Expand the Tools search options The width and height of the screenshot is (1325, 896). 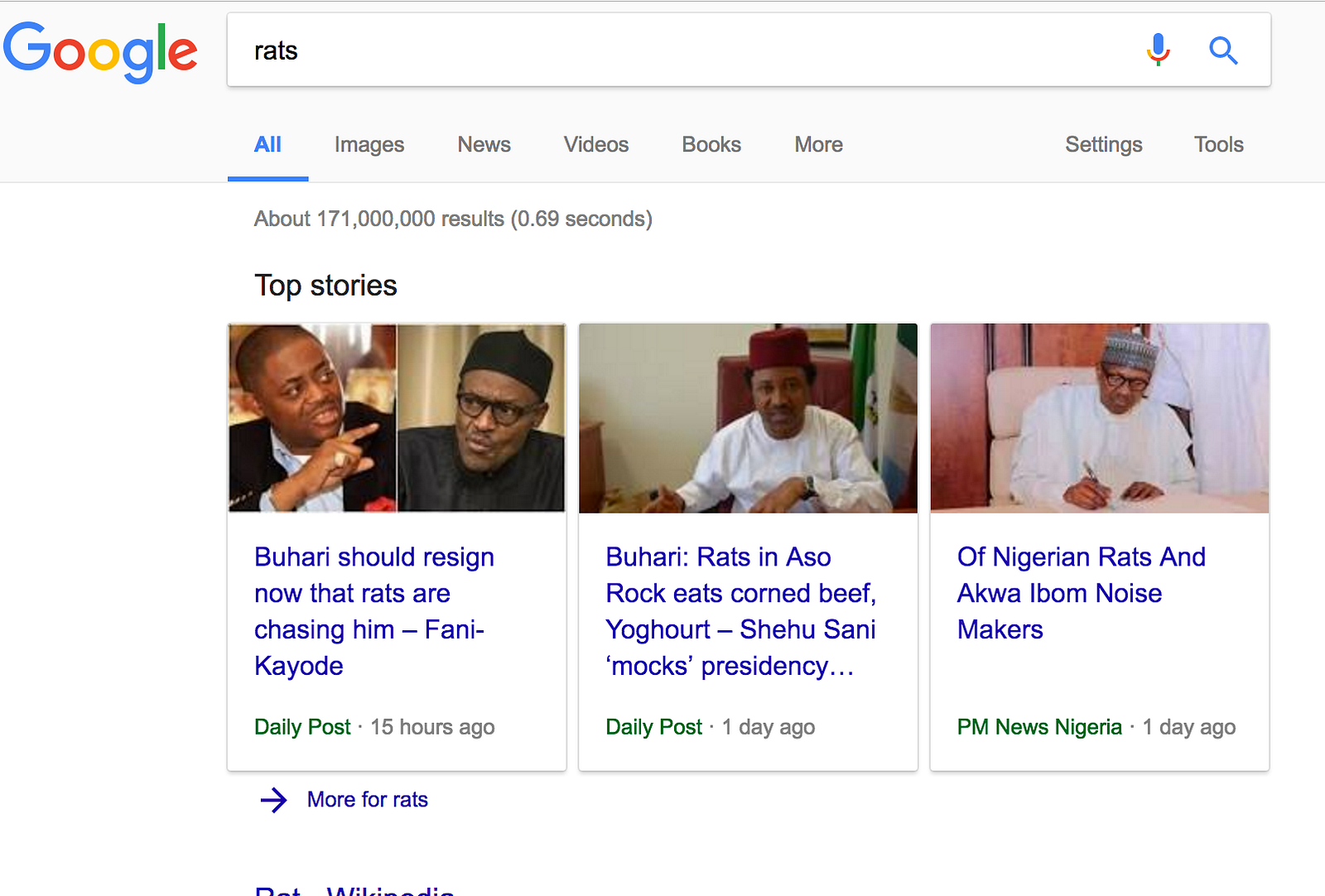tap(1218, 145)
